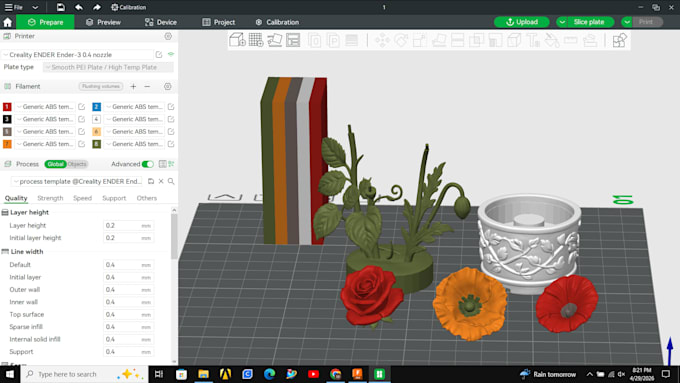Viewport: 680px width, 383px height.
Task: Click the Home icon
Action: pyautogui.click(x=7, y=22)
